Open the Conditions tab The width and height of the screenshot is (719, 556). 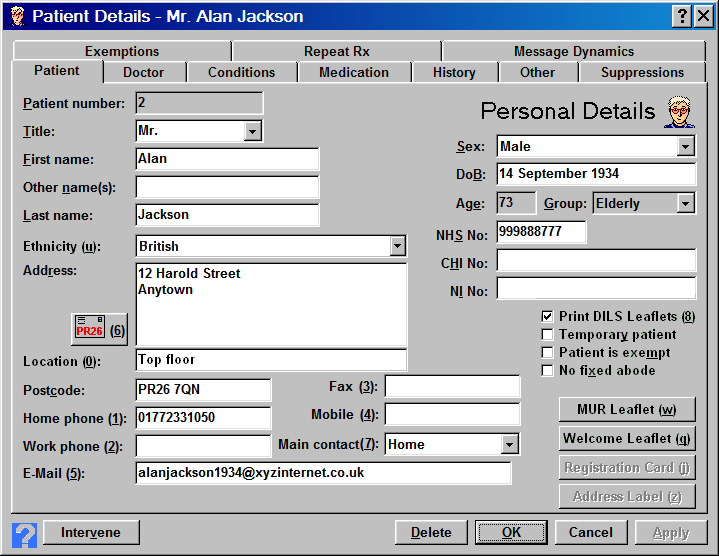coord(241,72)
